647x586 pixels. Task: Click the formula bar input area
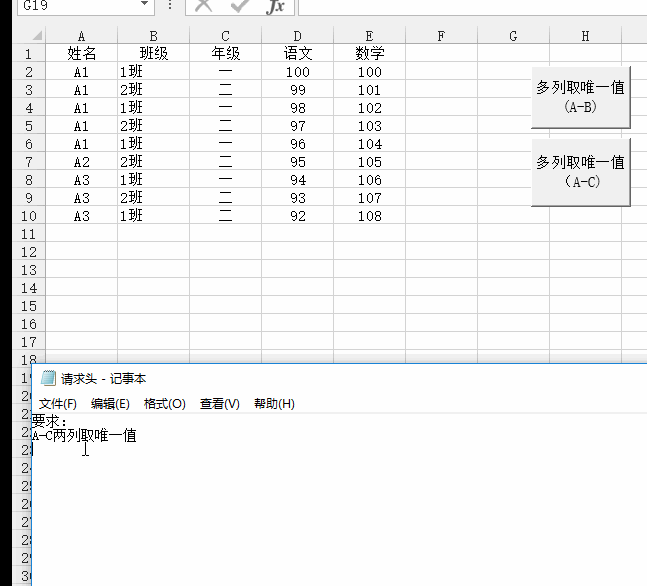pos(472,7)
